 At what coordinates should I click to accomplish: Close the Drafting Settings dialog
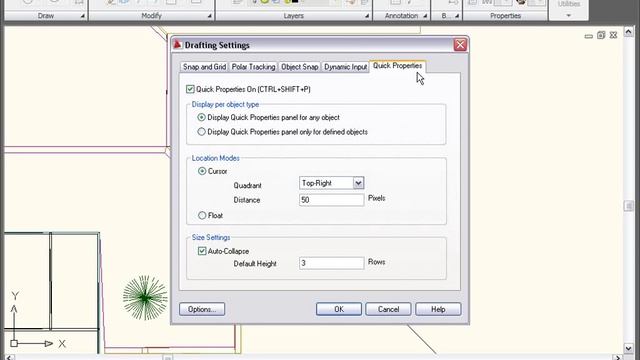(x=460, y=44)
